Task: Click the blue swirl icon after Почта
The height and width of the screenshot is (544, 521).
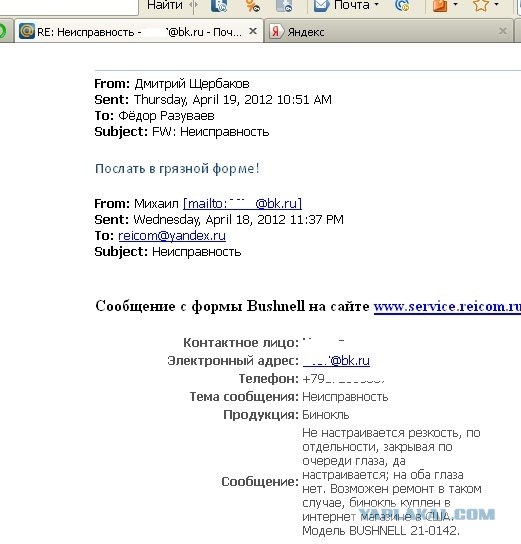Action: coord(402,5)
